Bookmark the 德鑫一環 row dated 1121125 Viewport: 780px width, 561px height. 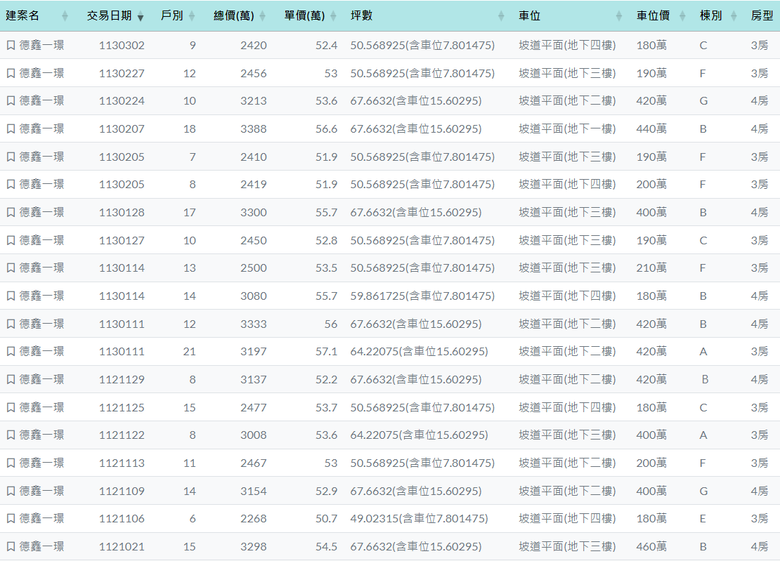(11, 407)
